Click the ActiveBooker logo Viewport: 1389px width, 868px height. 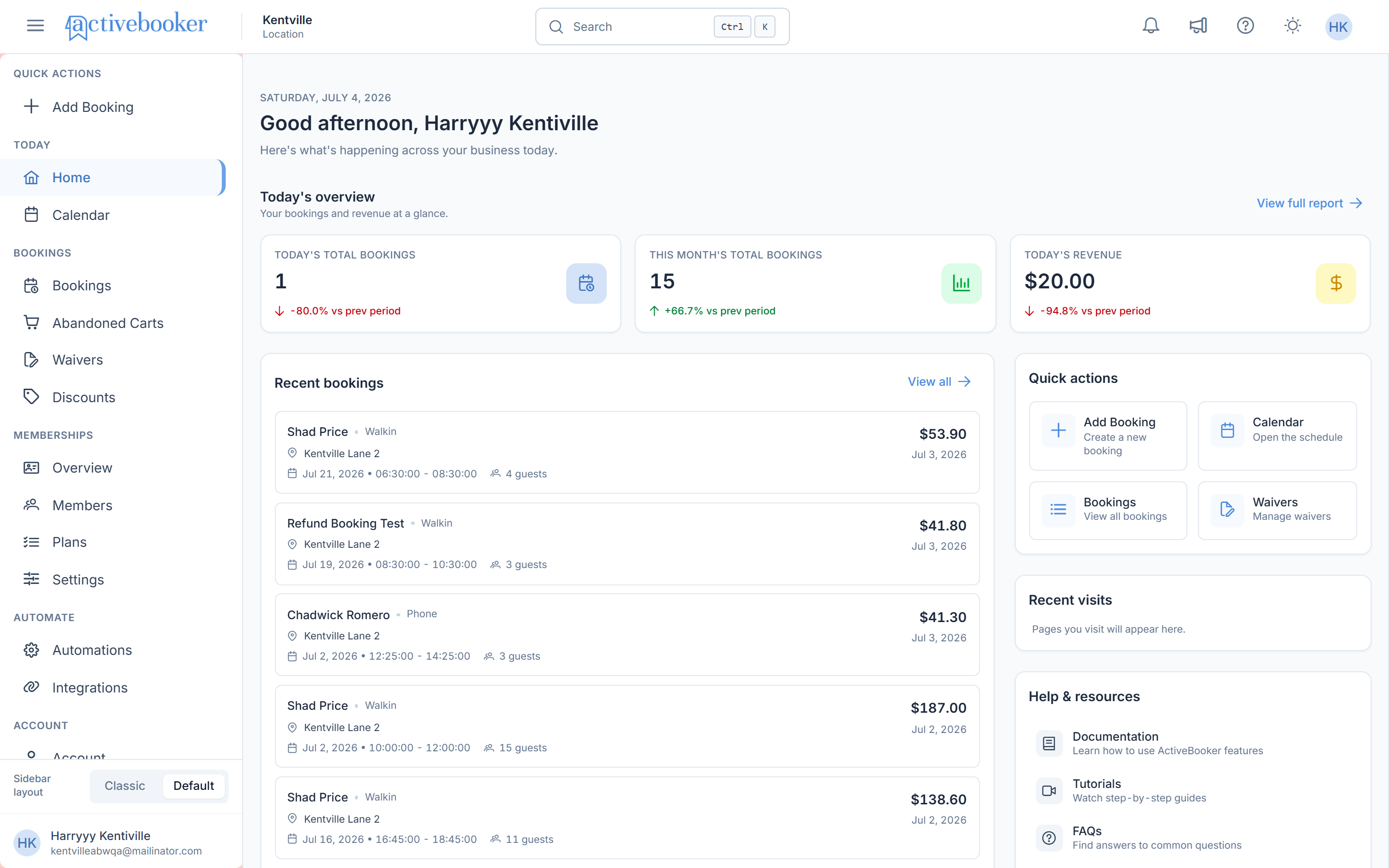tap(136, 26)
